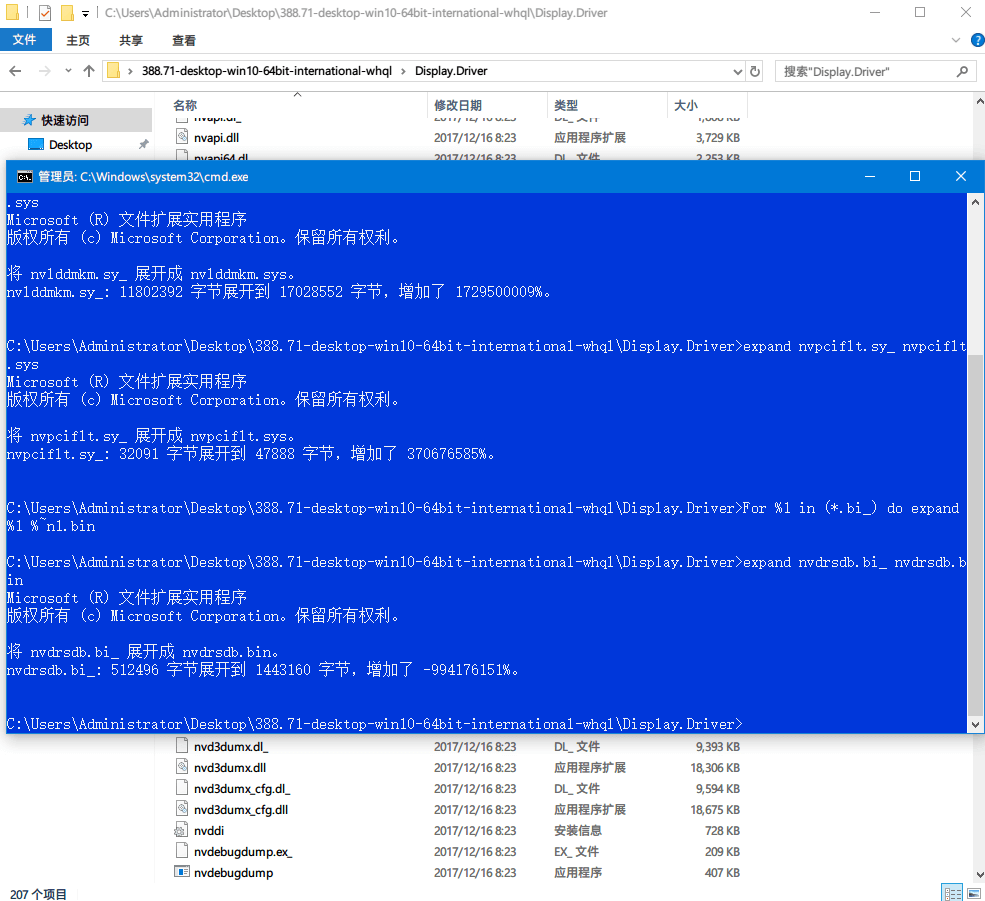Click cmd scrollbar up arrow

click(975, 202)
